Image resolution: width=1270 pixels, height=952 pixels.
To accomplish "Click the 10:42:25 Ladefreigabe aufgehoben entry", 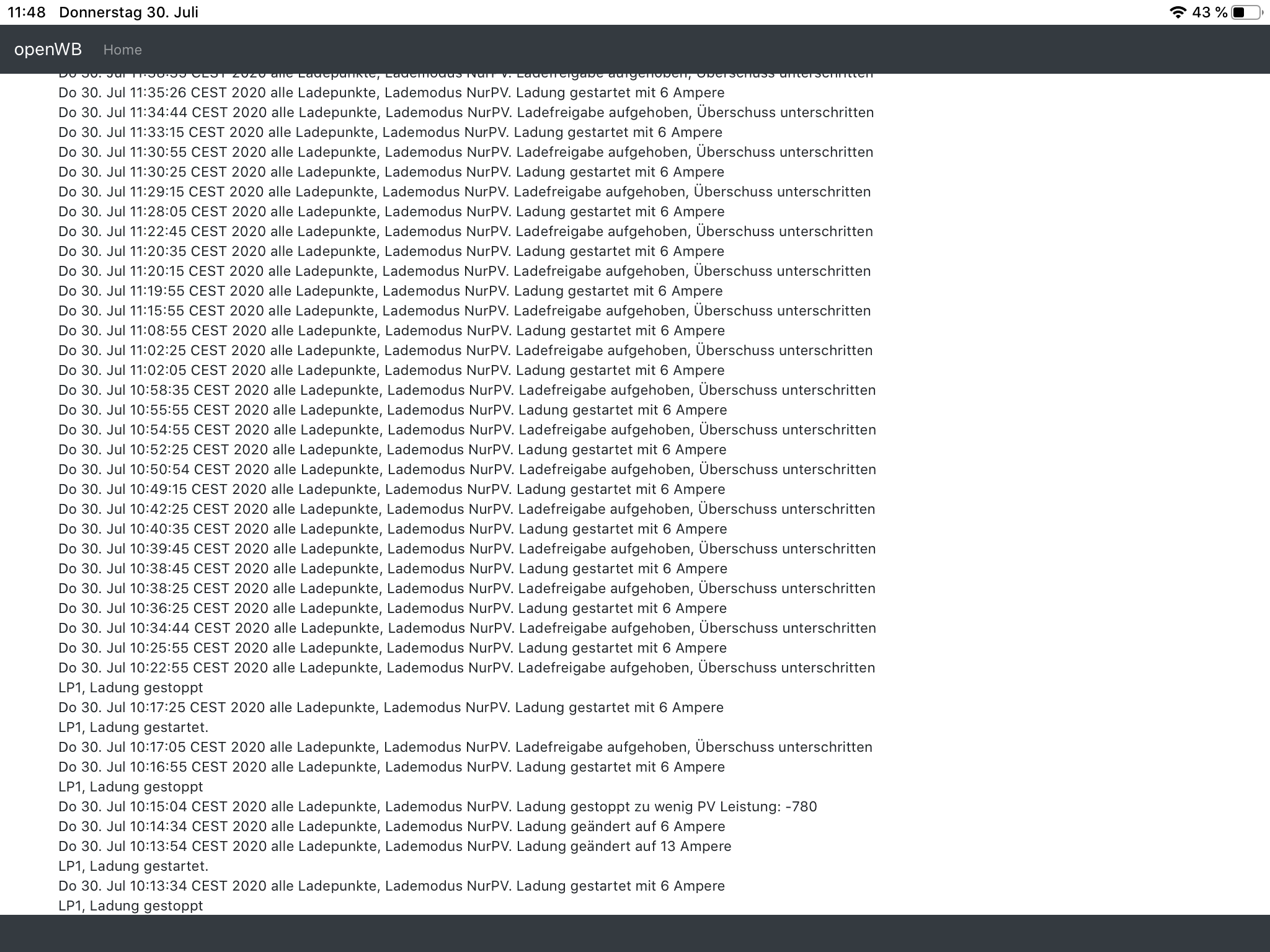I will tap(466, 509).
